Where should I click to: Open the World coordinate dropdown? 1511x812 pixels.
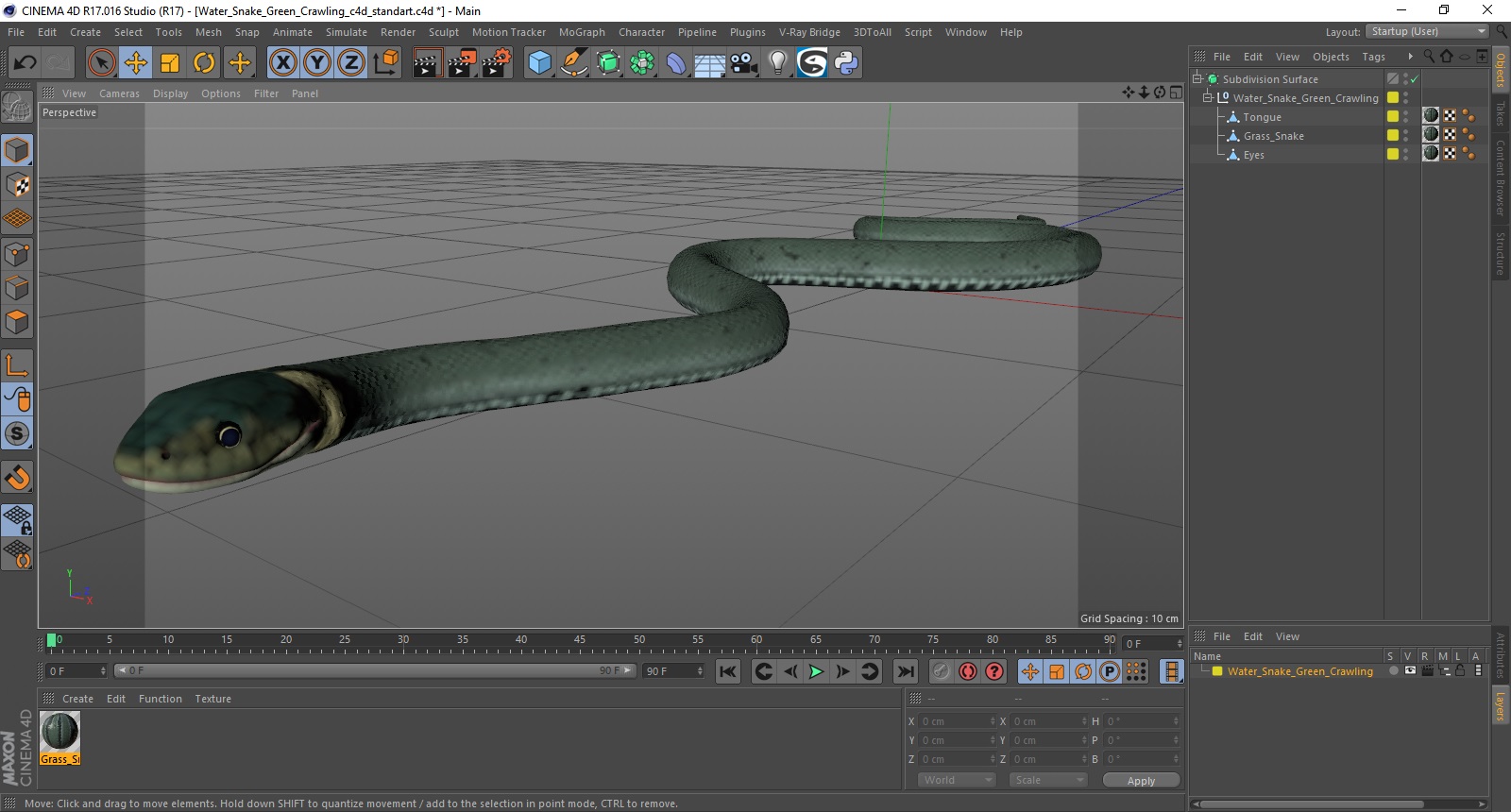tap(957, 780)
